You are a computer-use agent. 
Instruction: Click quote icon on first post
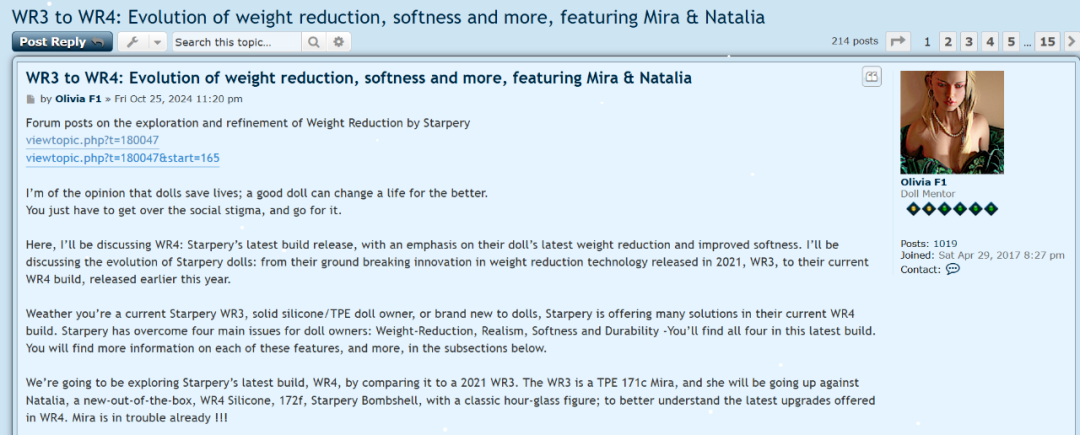872,77
